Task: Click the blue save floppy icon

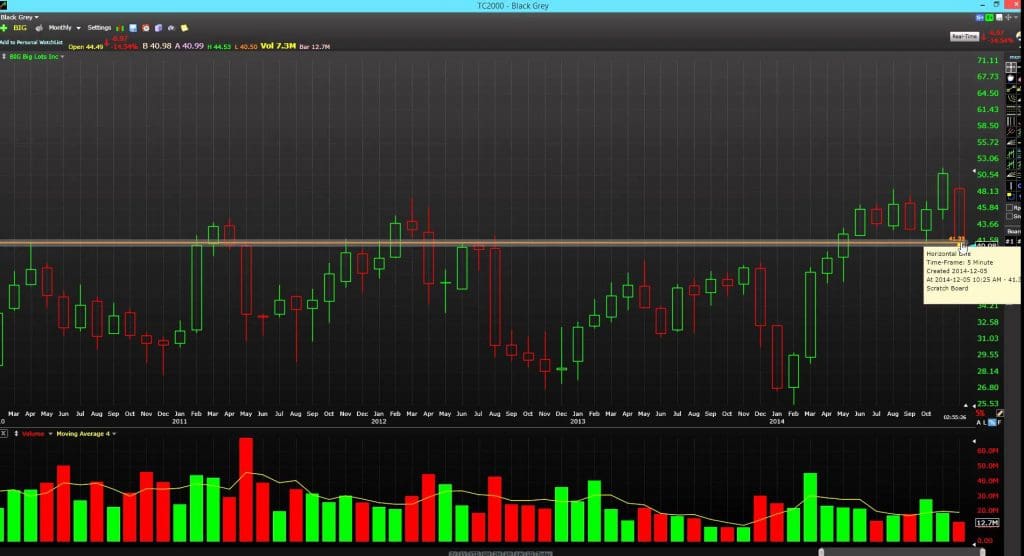Action: coord(134,28)
